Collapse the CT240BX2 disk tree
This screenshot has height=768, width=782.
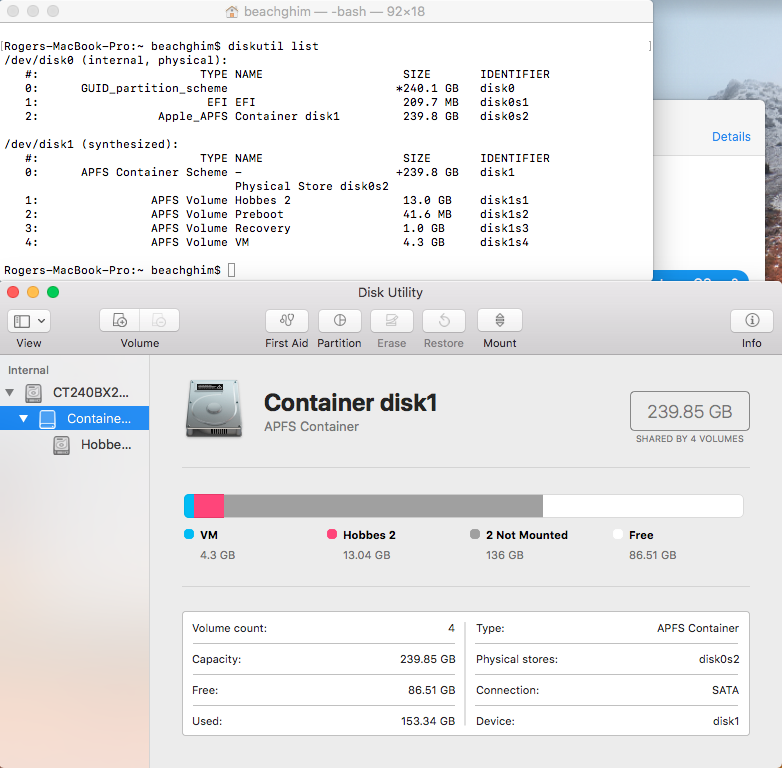tap(9, 392)
